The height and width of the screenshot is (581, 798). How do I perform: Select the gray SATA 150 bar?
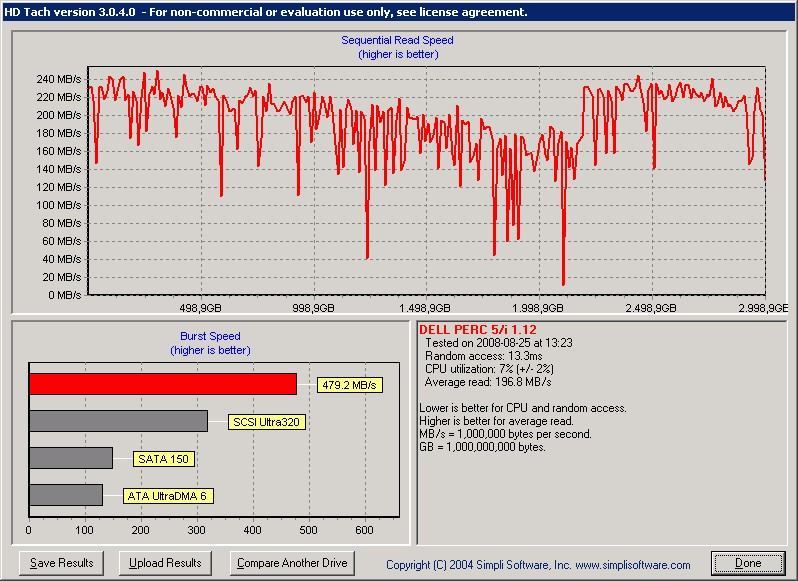coord(71,458)
